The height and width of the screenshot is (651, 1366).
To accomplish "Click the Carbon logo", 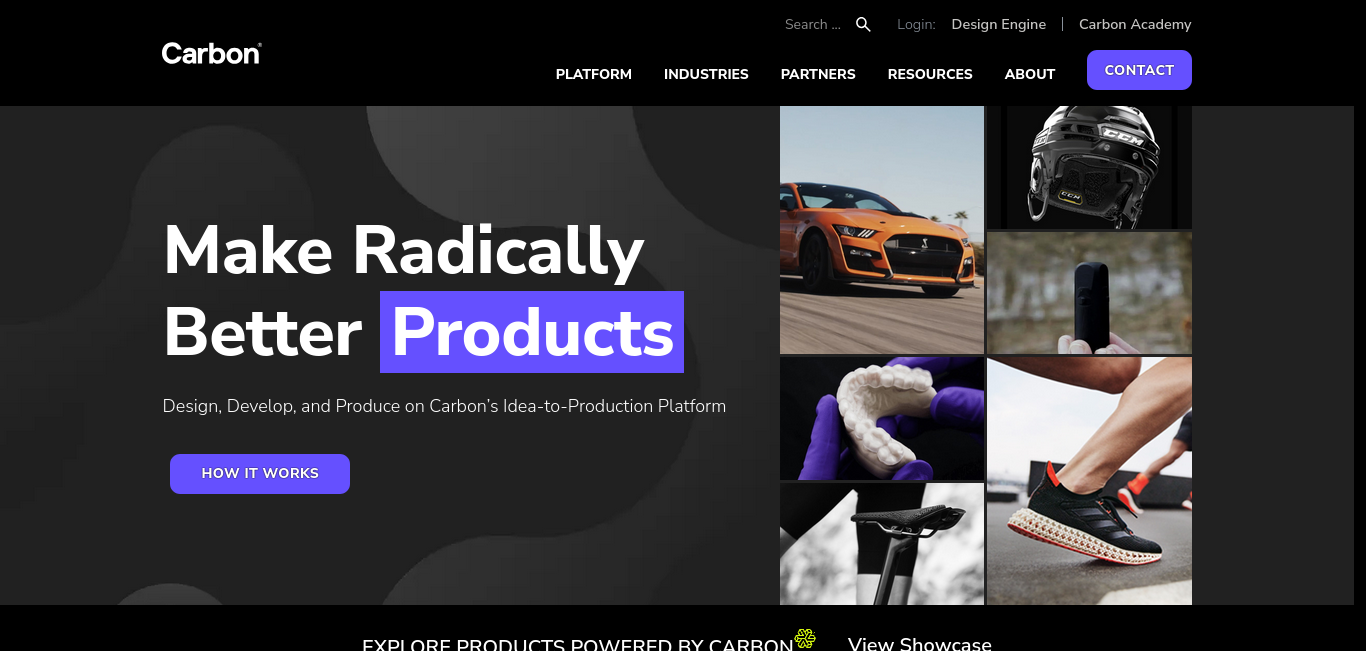I will tap(212, 53).
